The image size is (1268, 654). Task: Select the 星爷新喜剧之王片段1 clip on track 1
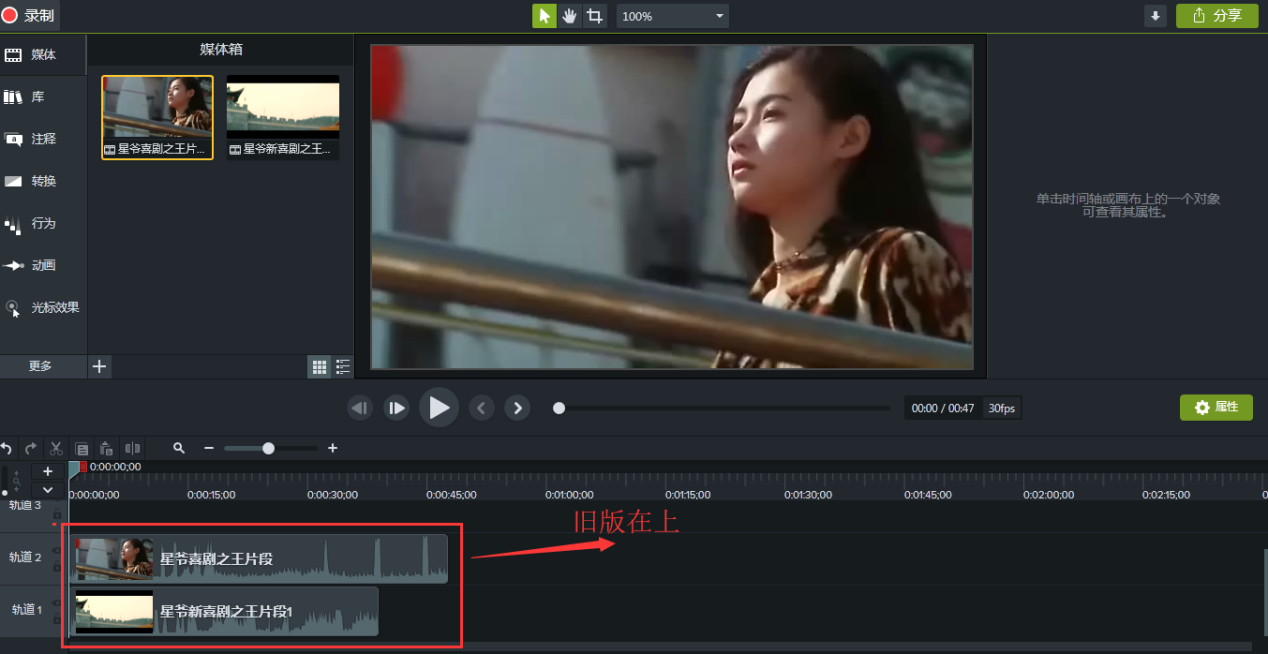tap(225, 611)
